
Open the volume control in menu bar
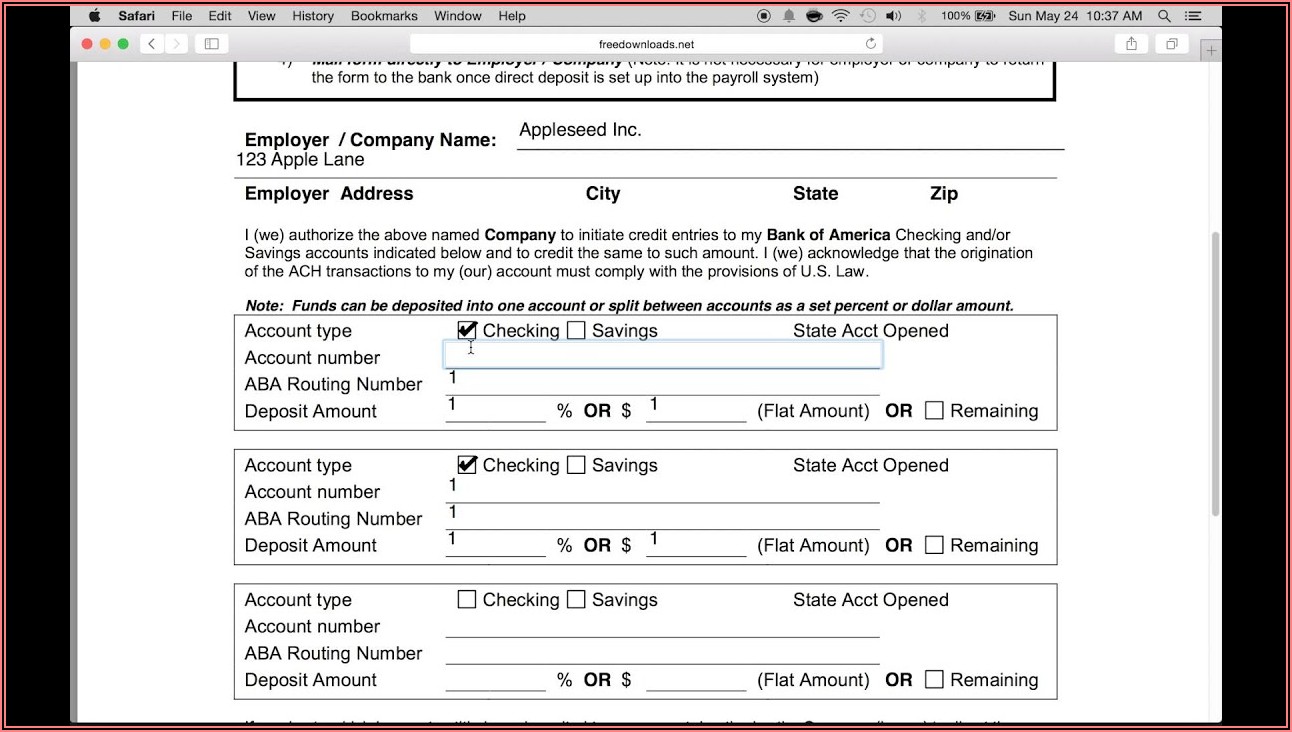(x=893, y=16)
